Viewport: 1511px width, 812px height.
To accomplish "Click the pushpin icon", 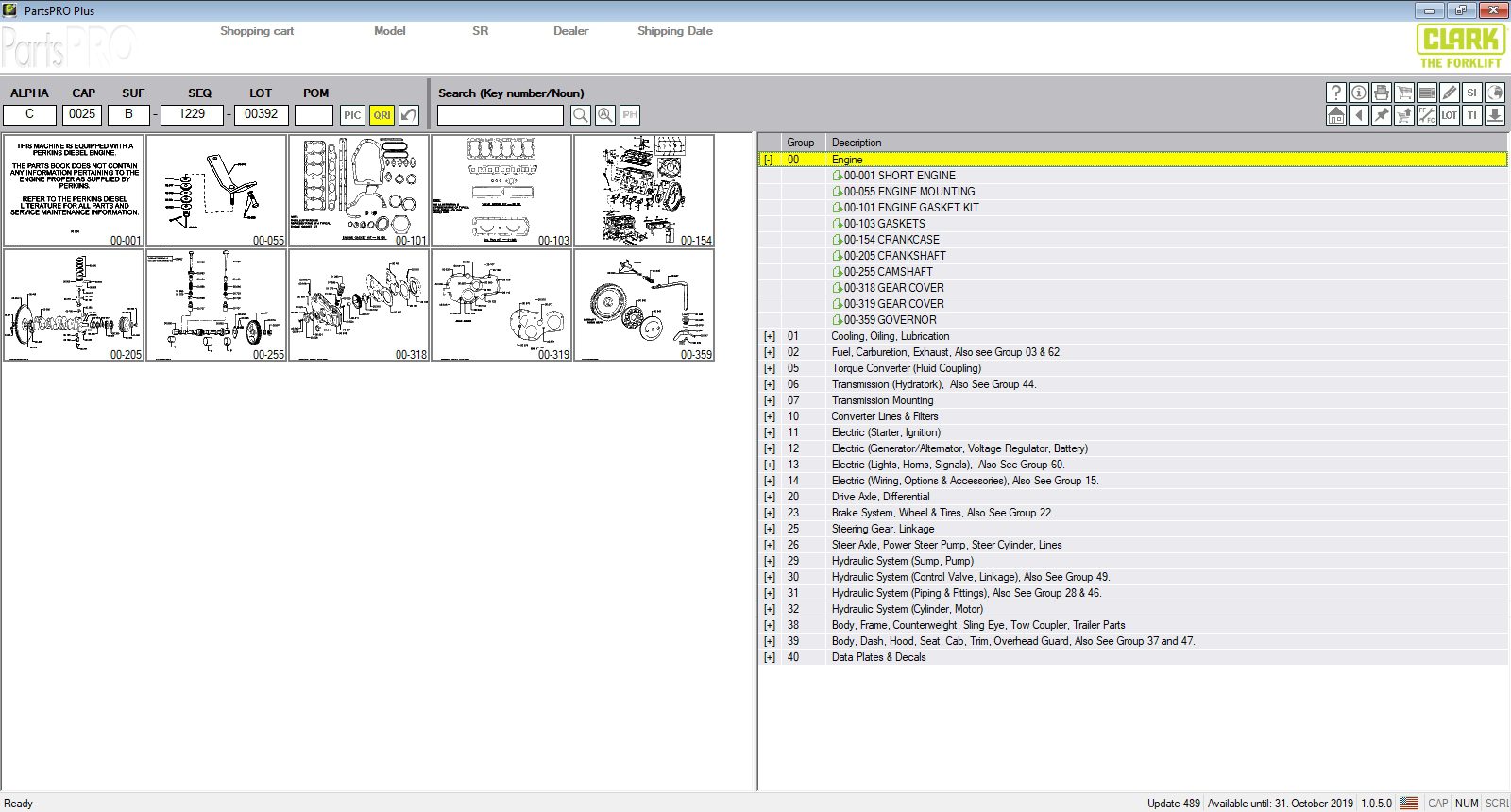I will [x=1382, y=115].
